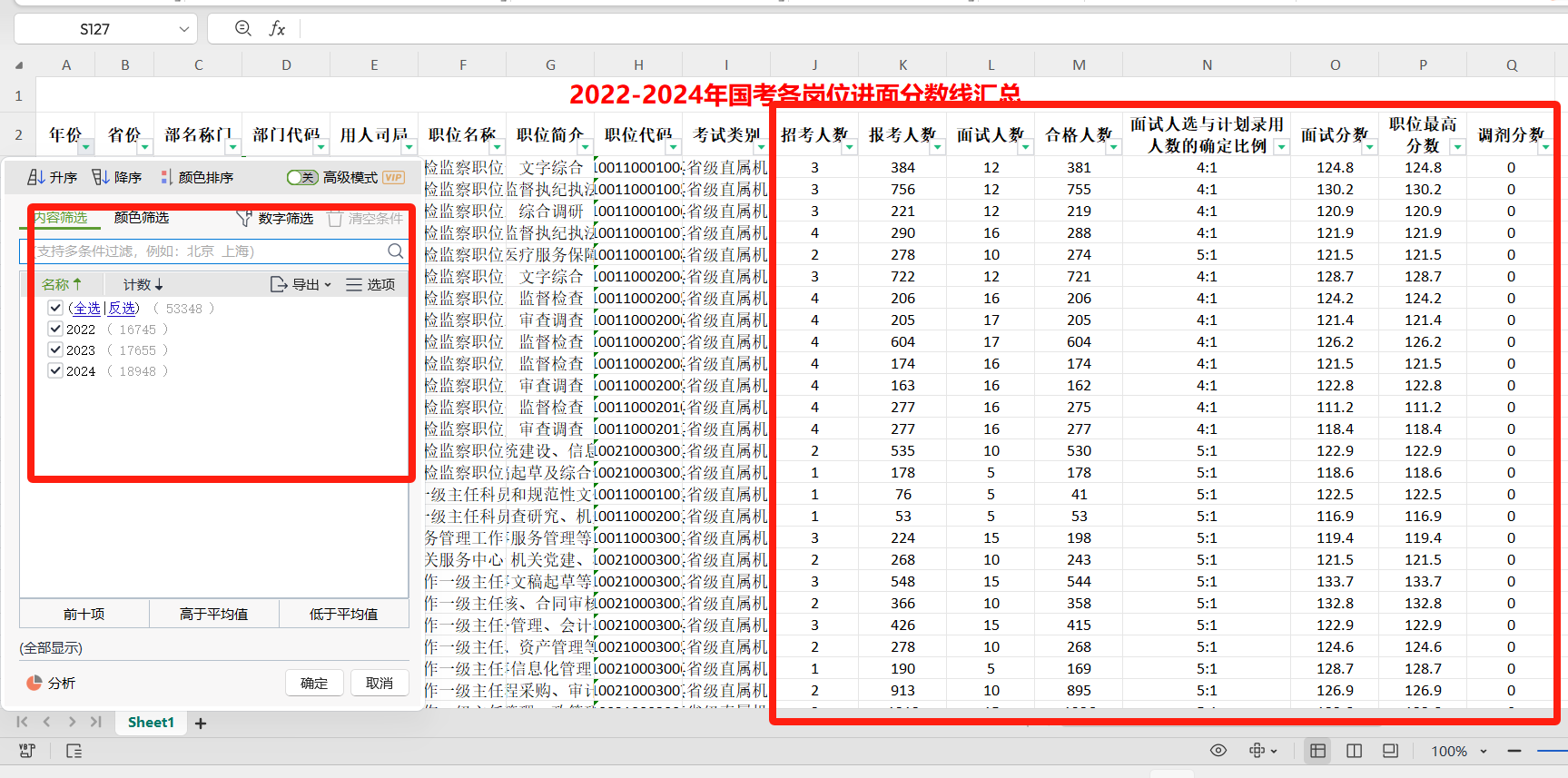Select the spreadsheet title 2022-2024年国考 cell

point(794,94)
